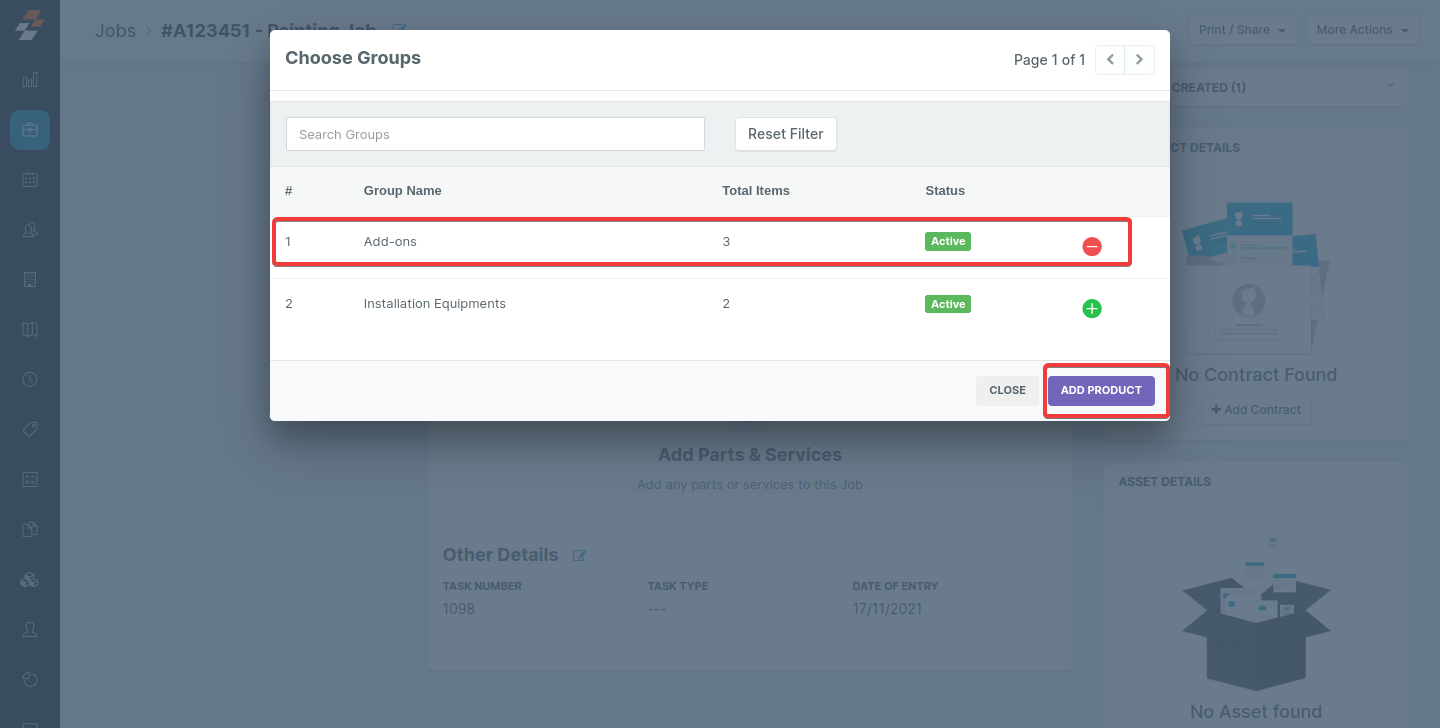
Task: Click the price tag icon in sidebar
Action: (30, 429)
